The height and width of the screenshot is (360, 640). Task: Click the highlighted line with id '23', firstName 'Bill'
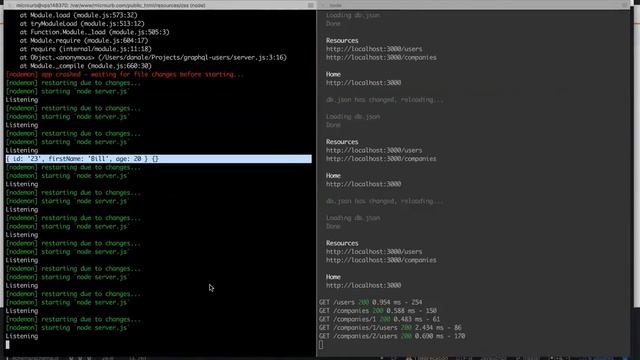[x=159, y=159]
